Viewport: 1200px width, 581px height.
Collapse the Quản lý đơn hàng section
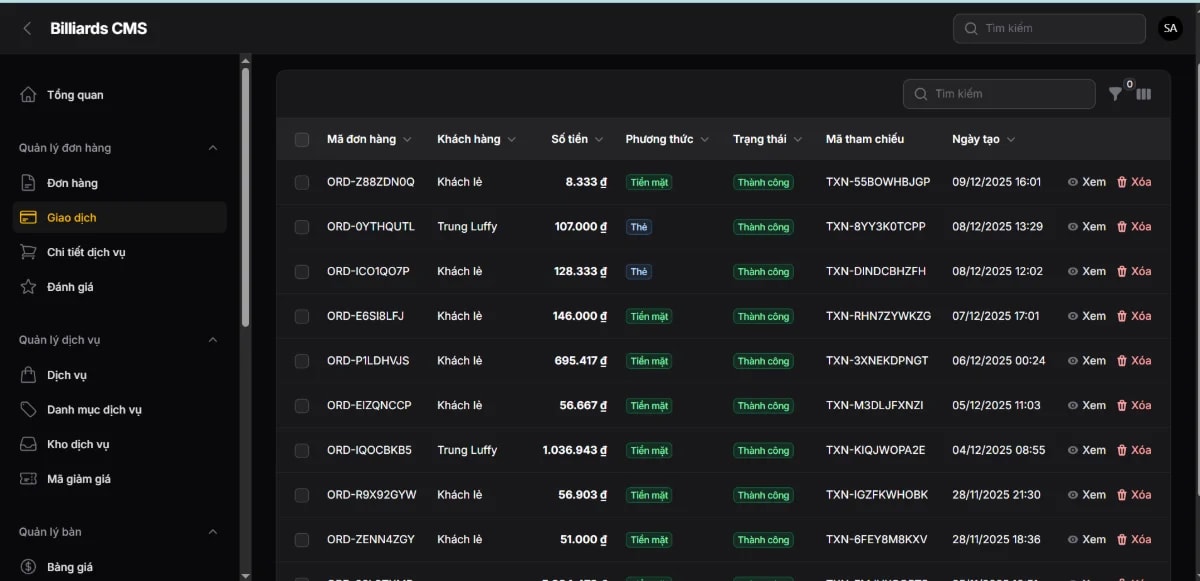coord(213,147)
